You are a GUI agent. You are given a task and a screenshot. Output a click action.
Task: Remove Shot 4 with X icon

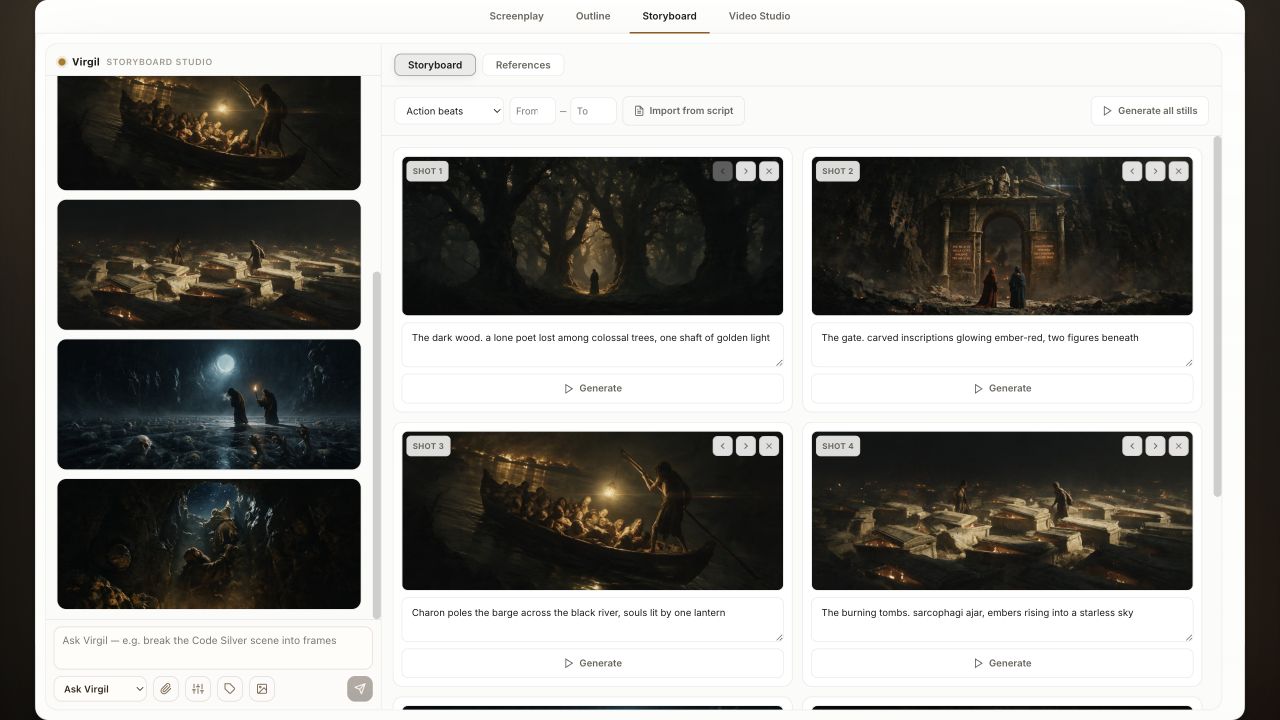pyautogui.click(x=1178, y=446)
